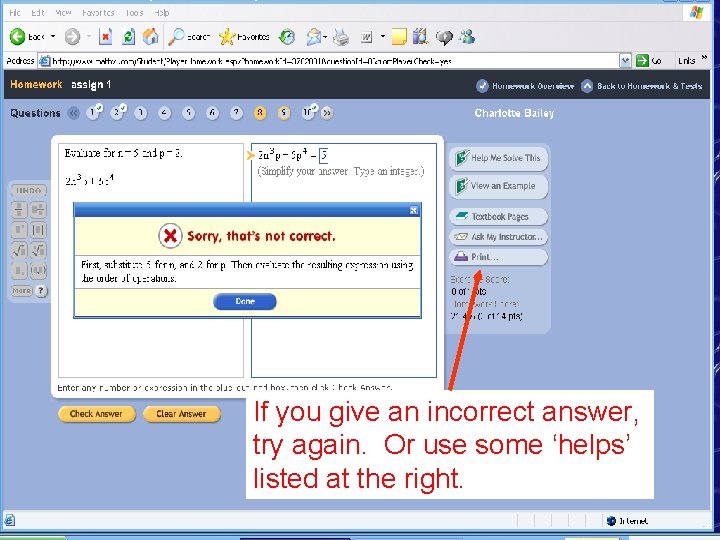
Task: Open the Favorites star button
Action: (x=244, y=36)
